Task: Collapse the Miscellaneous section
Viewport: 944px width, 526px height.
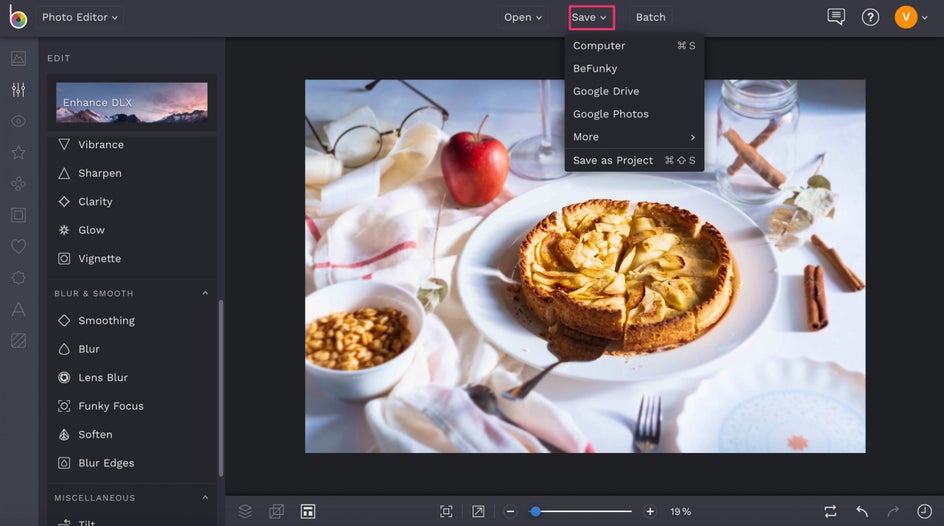Action: pos(205,498)
